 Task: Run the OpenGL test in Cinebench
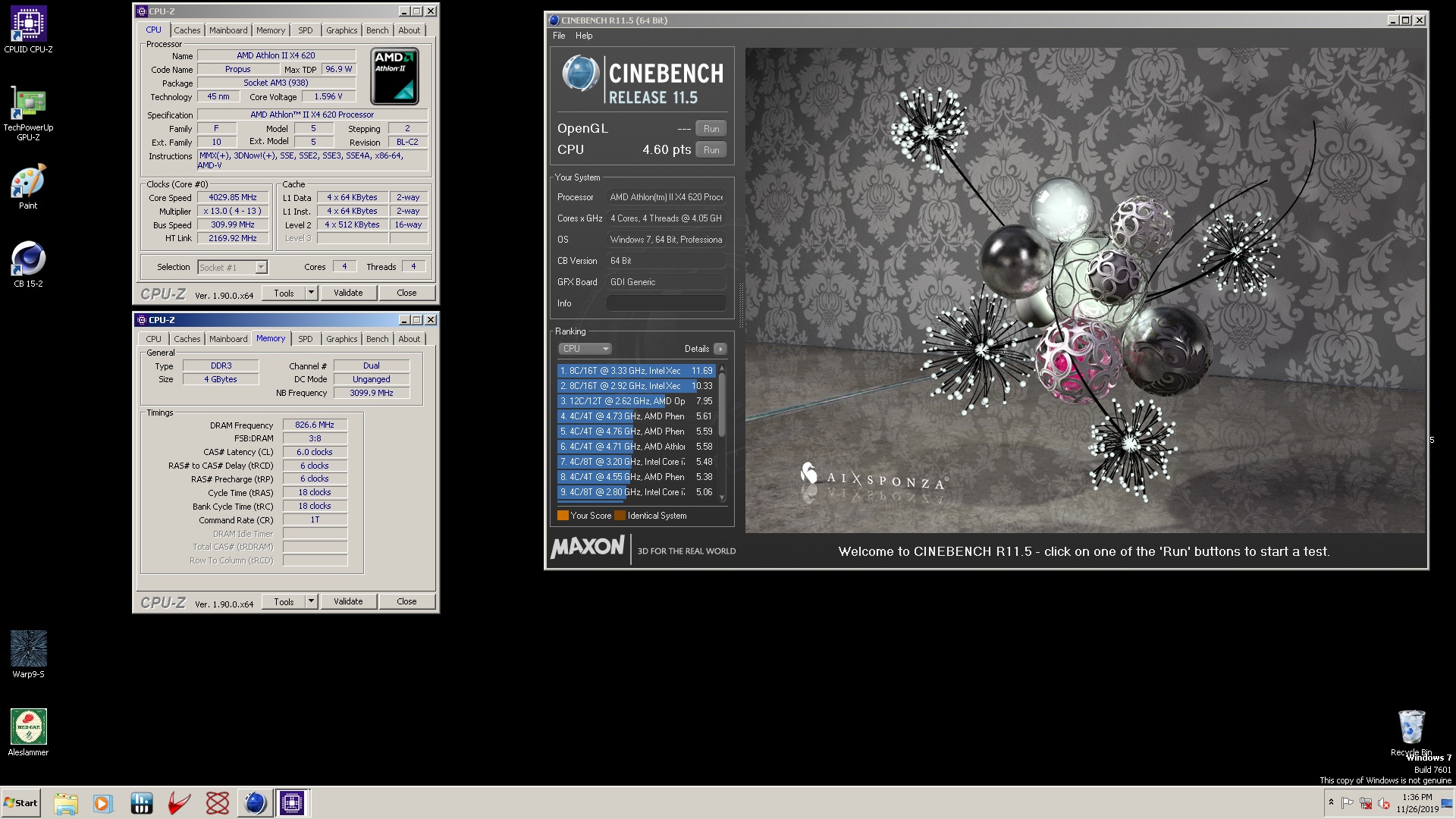[711, 129]
